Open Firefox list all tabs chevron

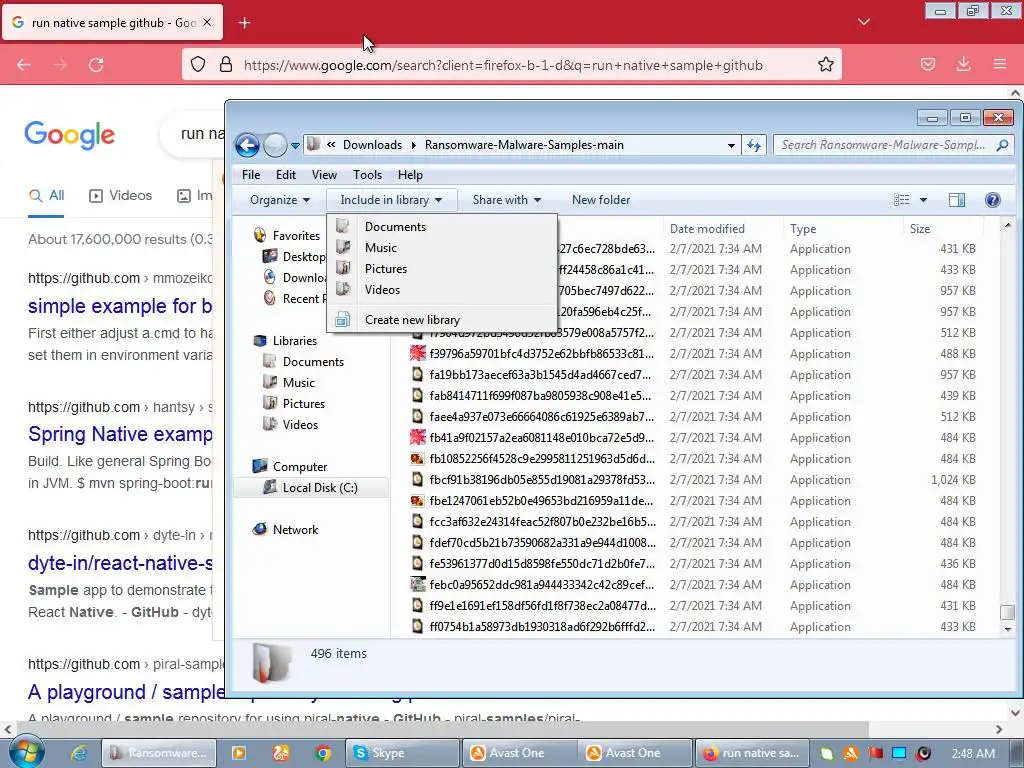pyautogui.click(x=863, y=22)
